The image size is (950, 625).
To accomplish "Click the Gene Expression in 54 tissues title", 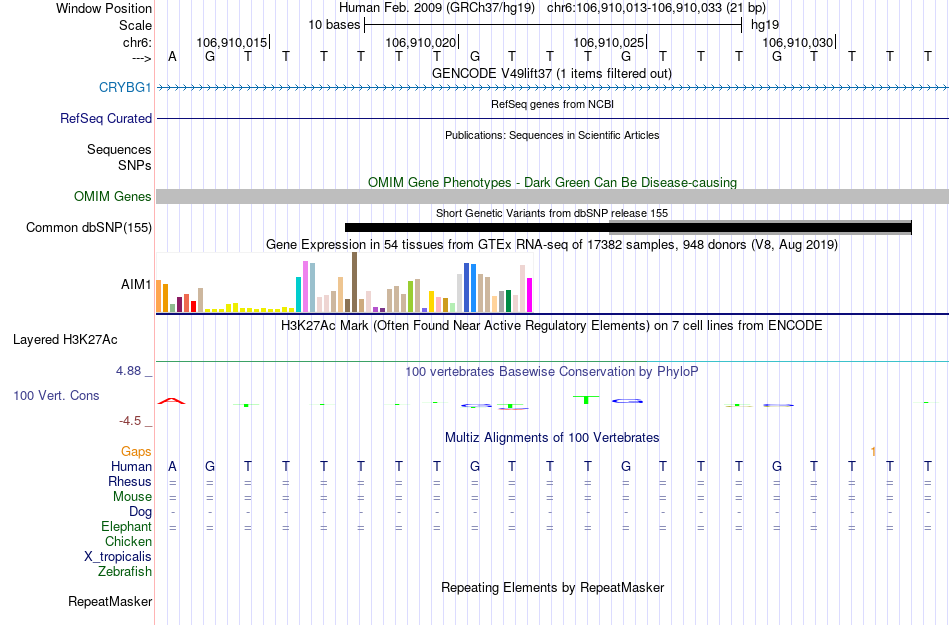I will [x=552, y=245].
